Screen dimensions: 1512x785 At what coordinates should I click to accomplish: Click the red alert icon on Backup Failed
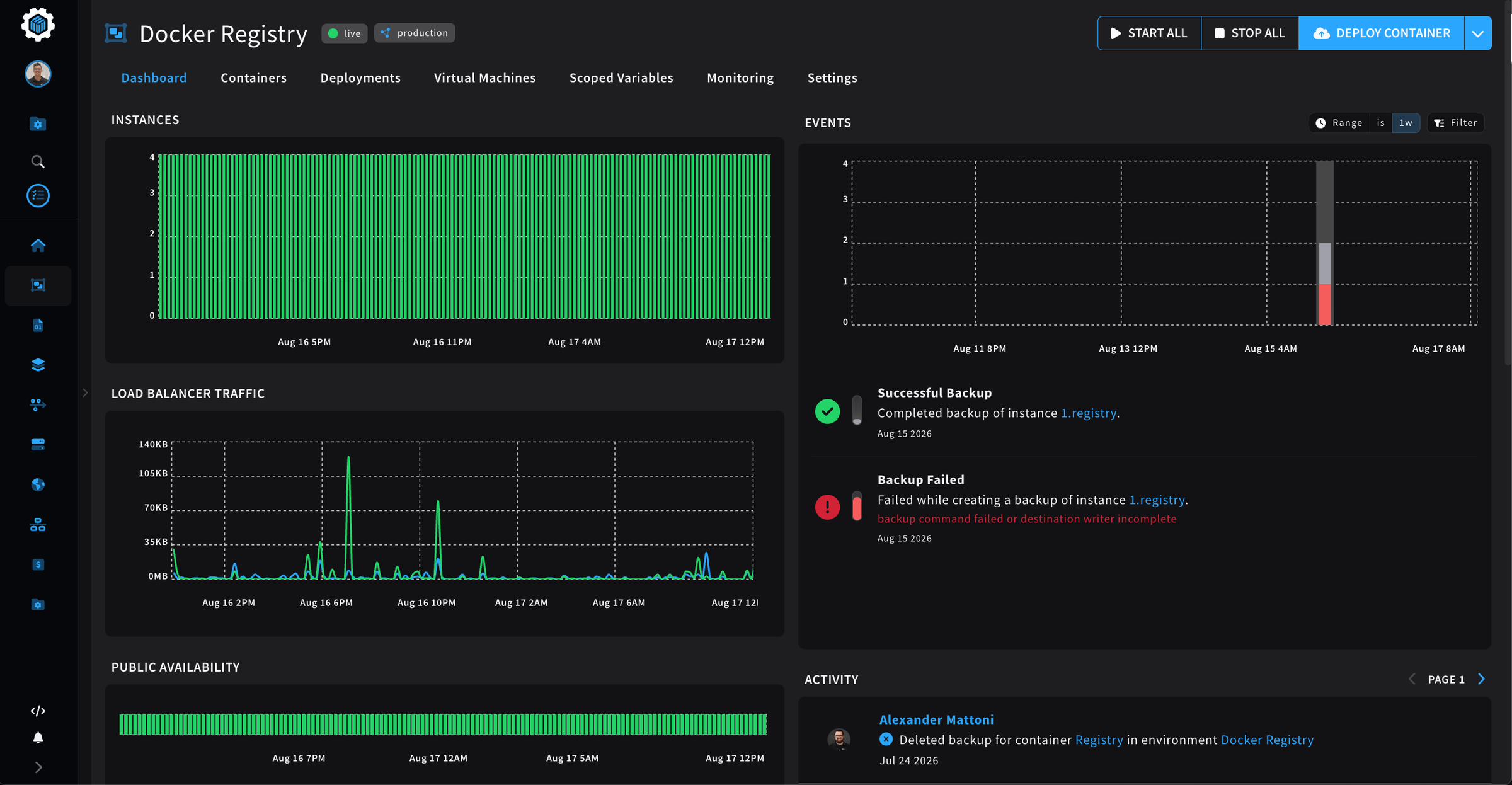pos(827,507)
